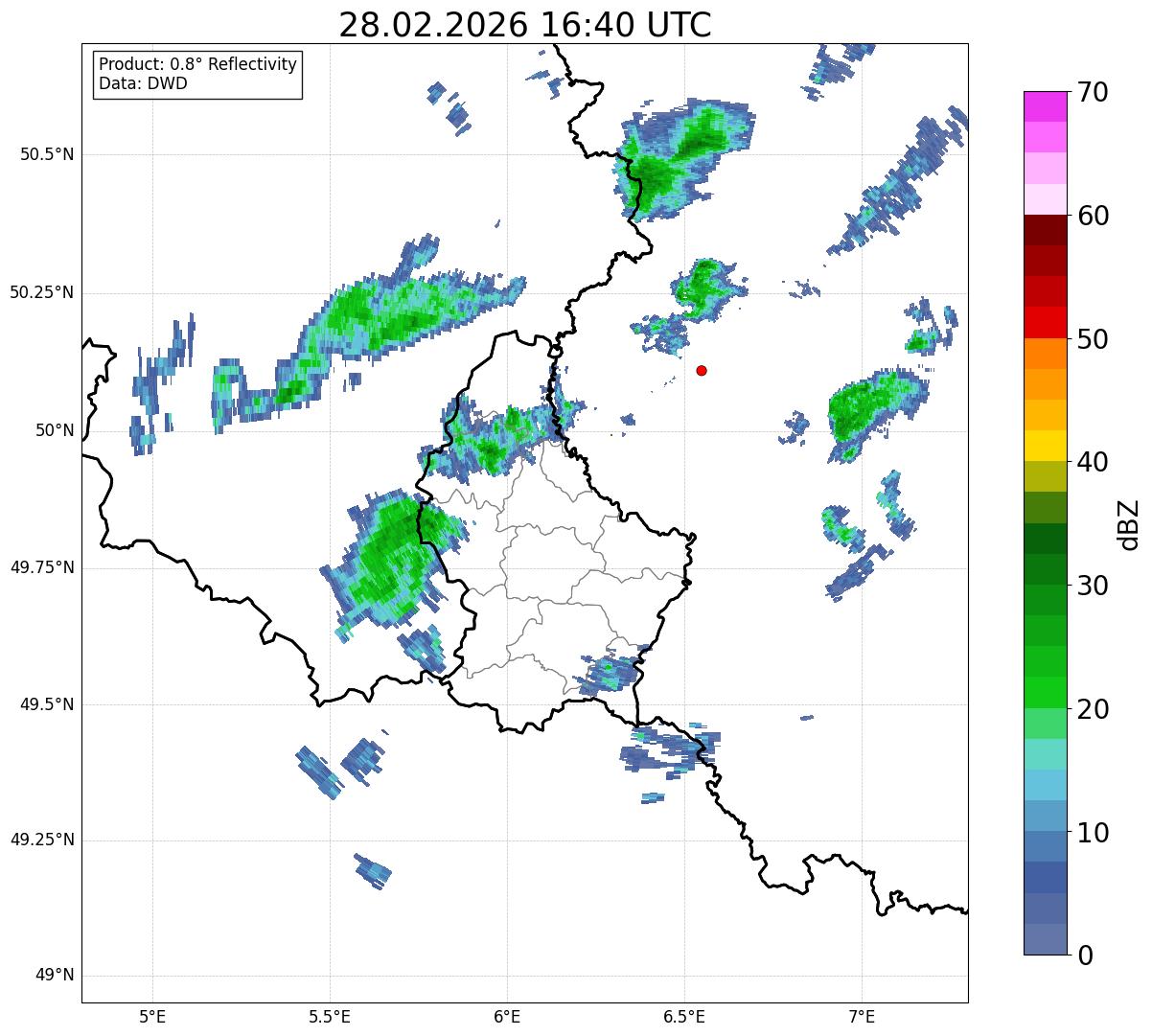Pick the pale pink swatch just above 60 dBZ
1152x1036 pixels.
click(x=1046, y=199)
